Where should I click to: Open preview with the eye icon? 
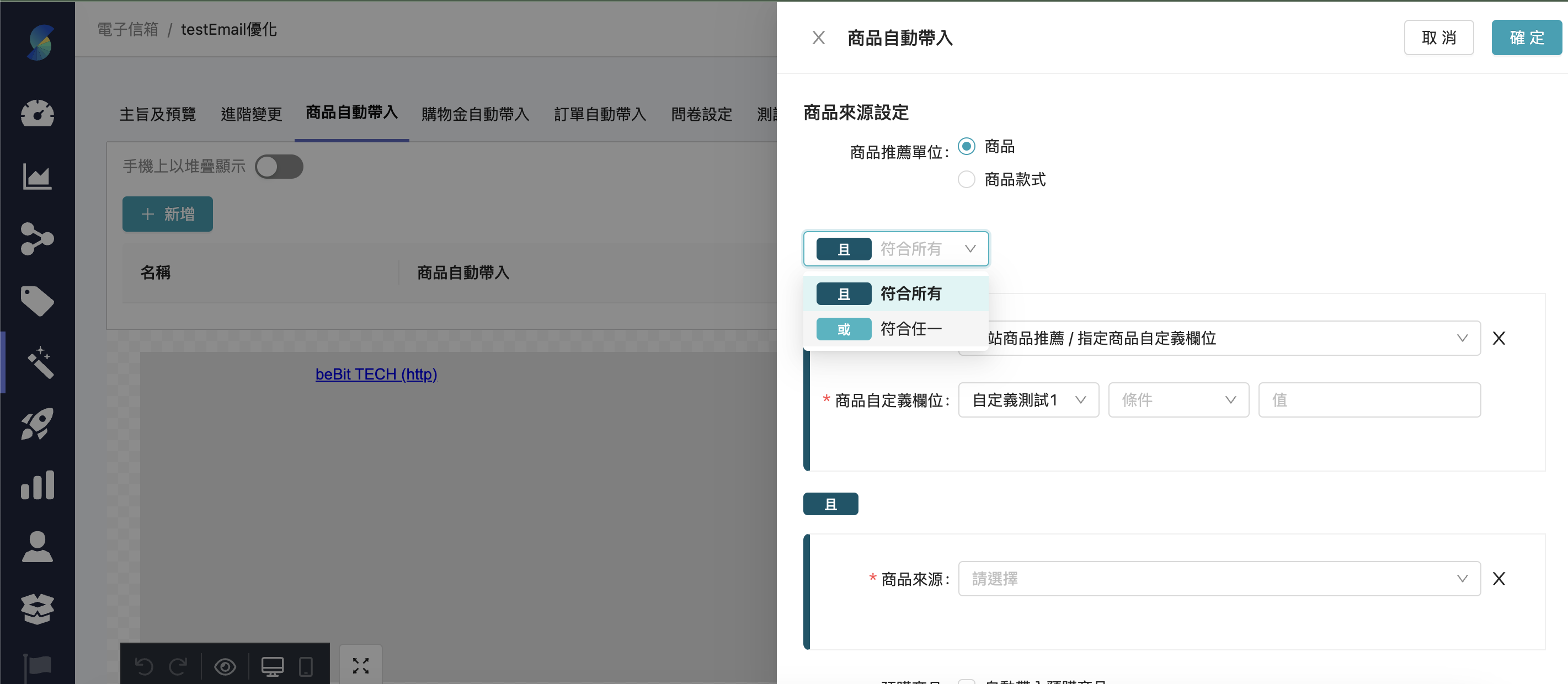tap(226, 666)
